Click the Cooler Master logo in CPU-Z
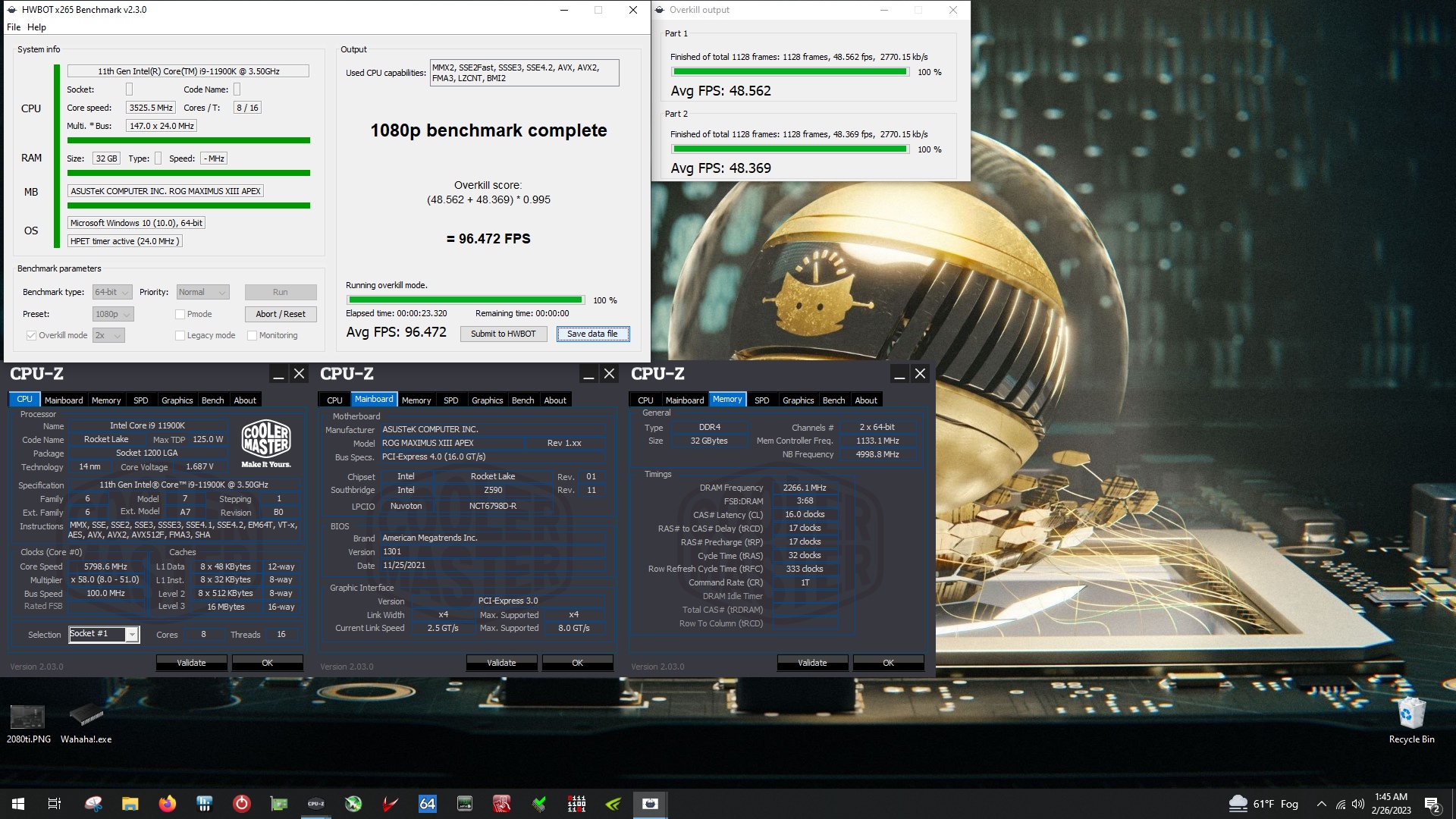Screen dimensions: 1456x819 (266, 444)
